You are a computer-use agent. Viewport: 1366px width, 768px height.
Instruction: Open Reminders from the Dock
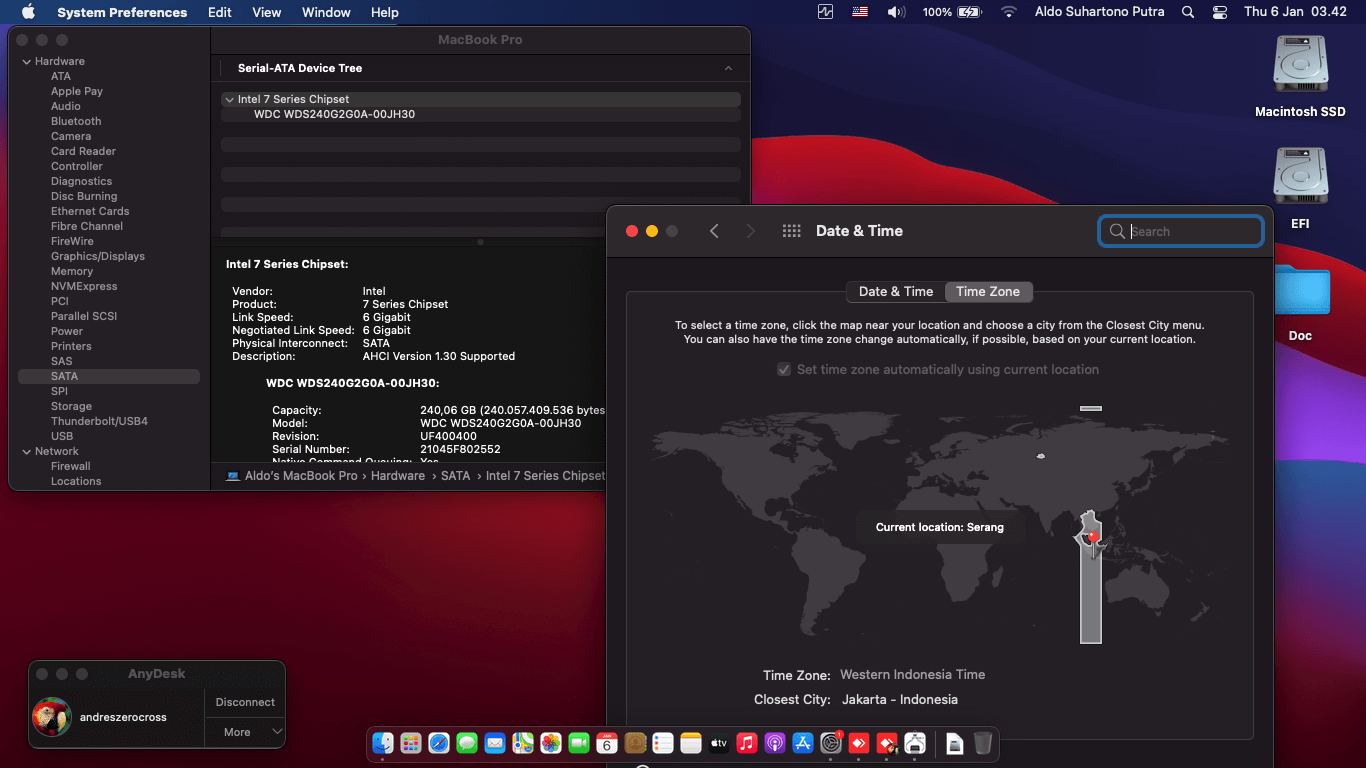(x=663, y=743)
